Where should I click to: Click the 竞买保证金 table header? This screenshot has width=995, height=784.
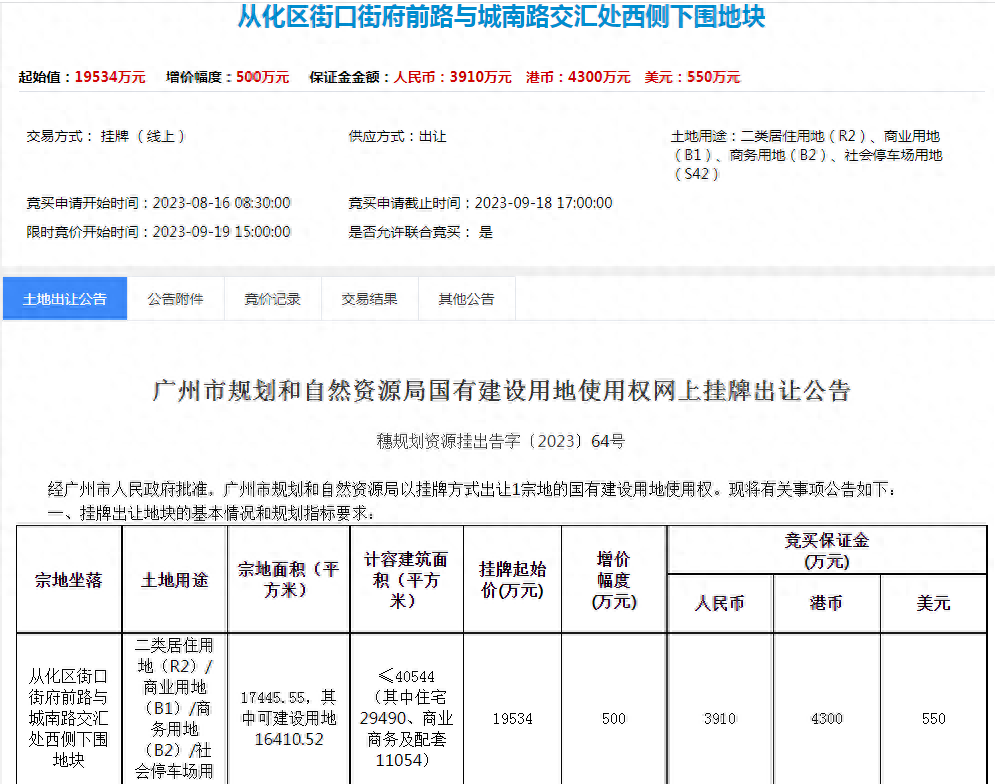coord(826,545)
